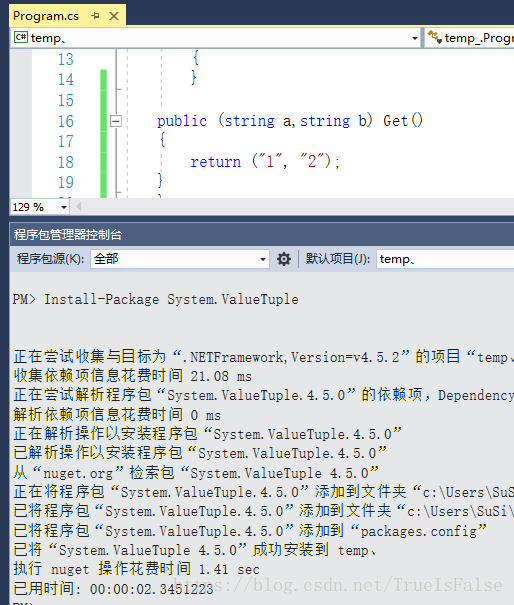The height and width of the screenshot is (605, 514).
Task: Click the horizontal scrollbar left arrow in editor
Action: (x=79, y=207)
